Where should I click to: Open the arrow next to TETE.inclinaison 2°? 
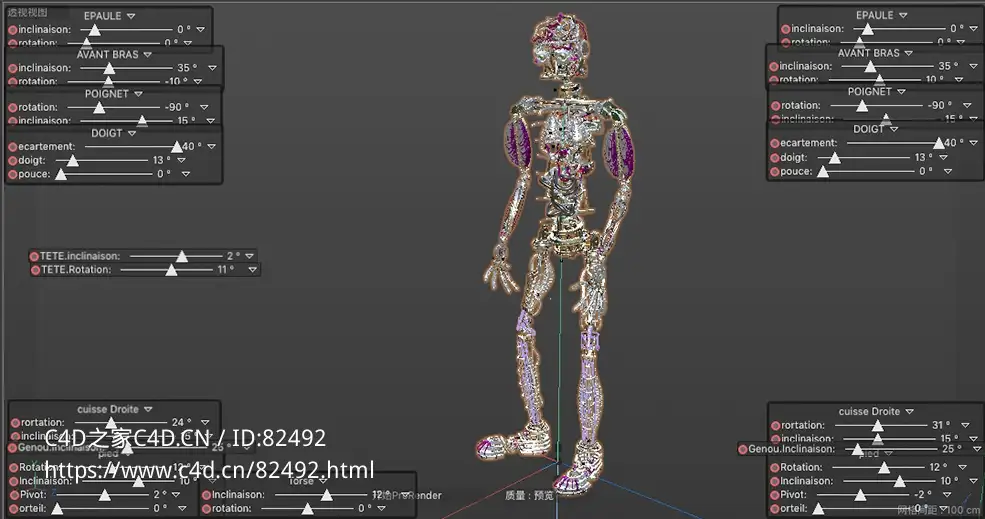(x=250, y=256)
